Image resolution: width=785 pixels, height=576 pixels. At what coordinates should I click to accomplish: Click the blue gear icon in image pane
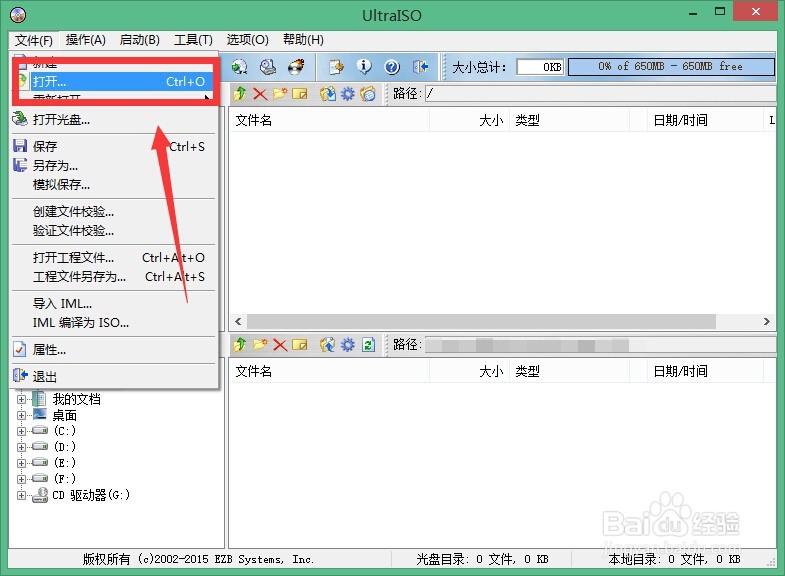(347, 94)
